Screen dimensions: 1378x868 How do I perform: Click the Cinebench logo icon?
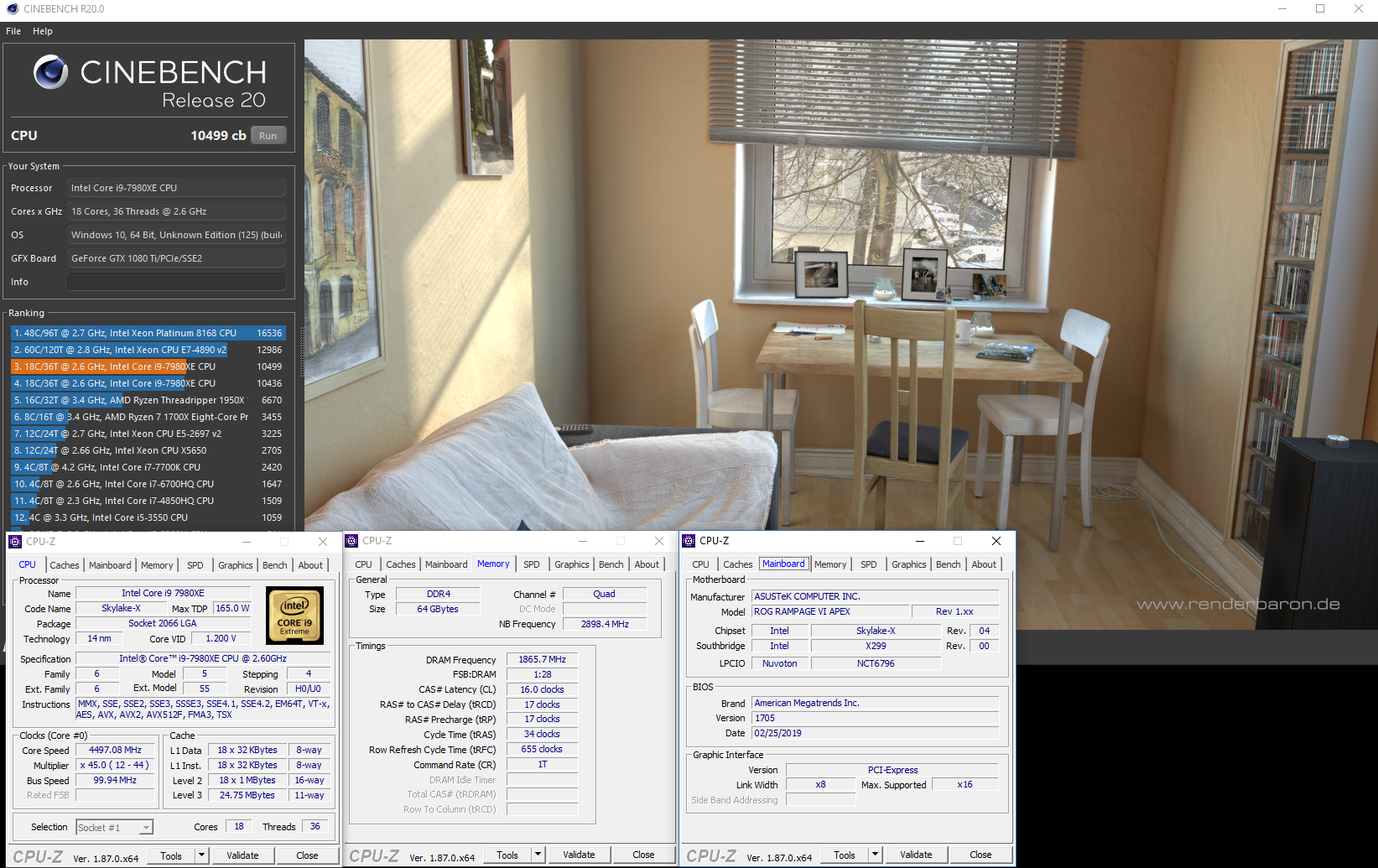click(50, 73)
